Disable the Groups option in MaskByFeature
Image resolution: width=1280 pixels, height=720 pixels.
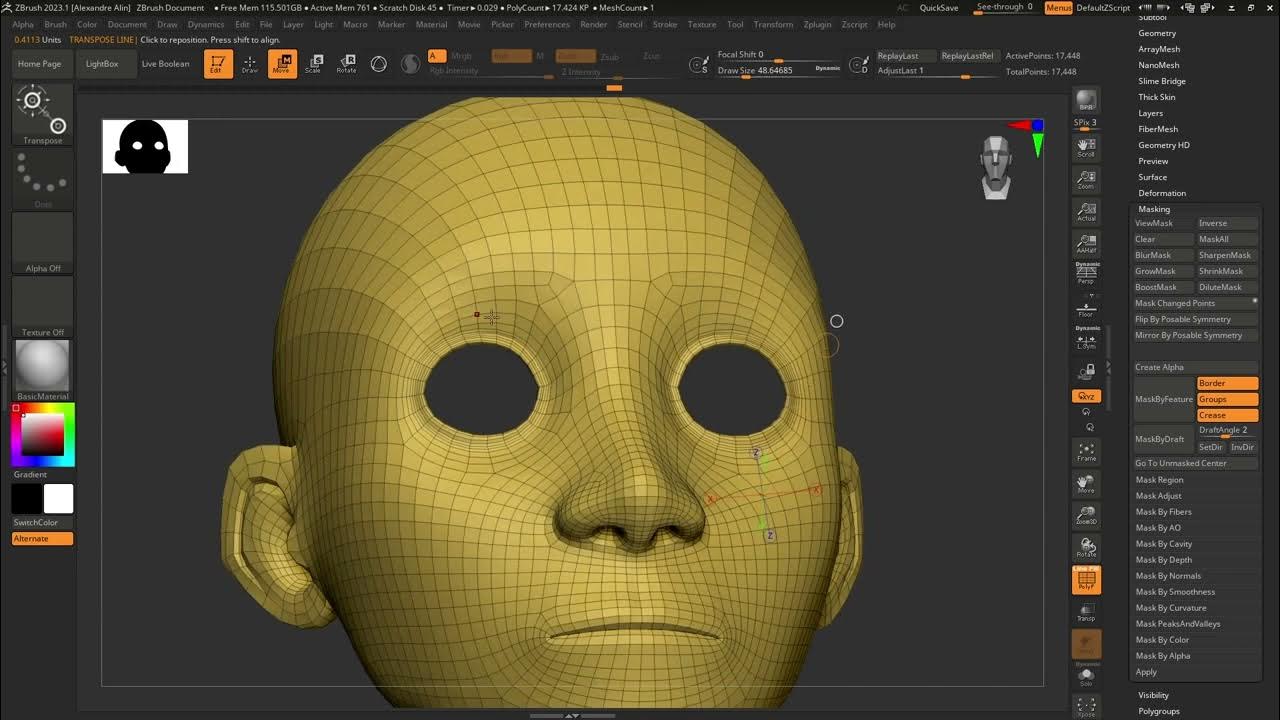click(1227, 399)
